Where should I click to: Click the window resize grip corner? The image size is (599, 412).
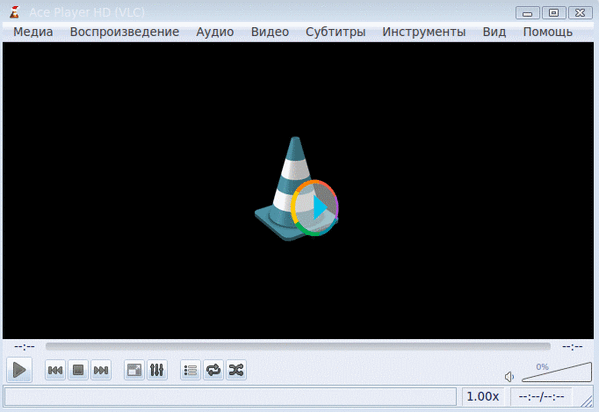pos(586,401)
